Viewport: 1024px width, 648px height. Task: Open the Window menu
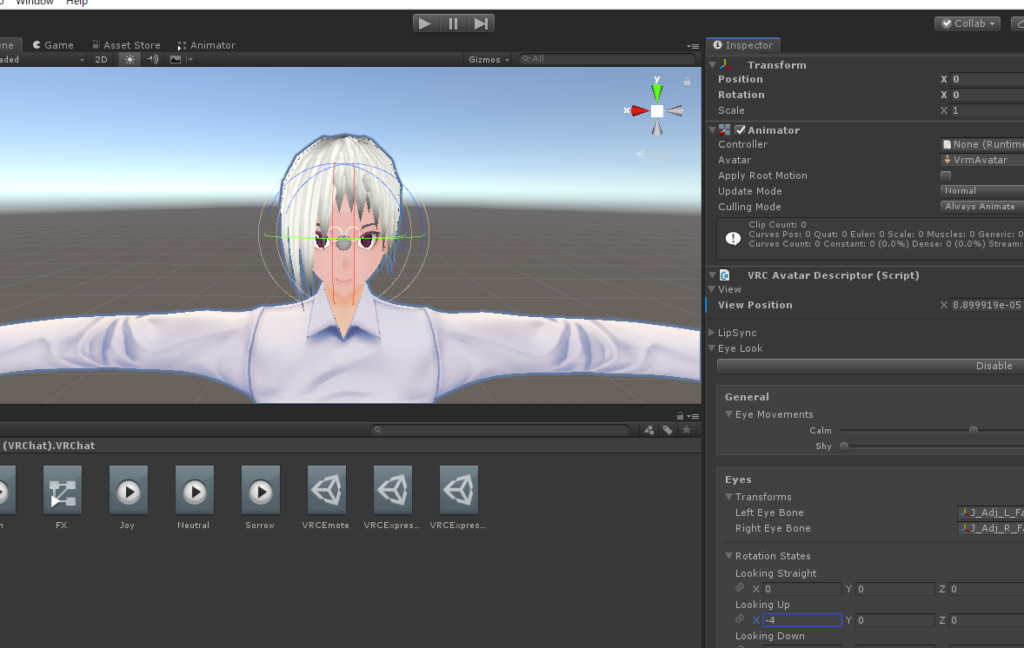coord(35,3)
